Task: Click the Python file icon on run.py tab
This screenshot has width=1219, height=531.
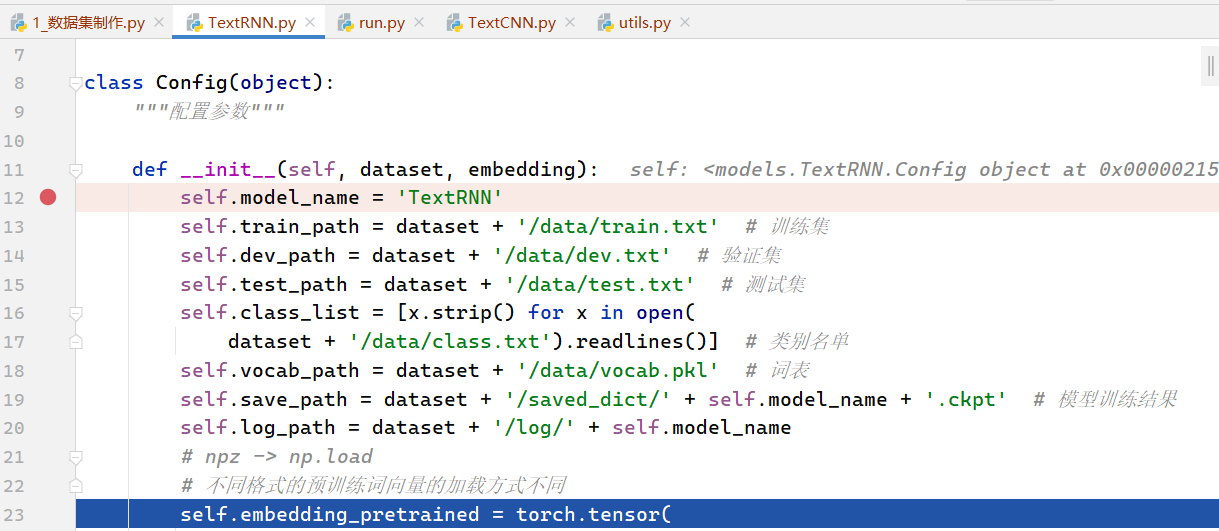Action: [346, 23]
